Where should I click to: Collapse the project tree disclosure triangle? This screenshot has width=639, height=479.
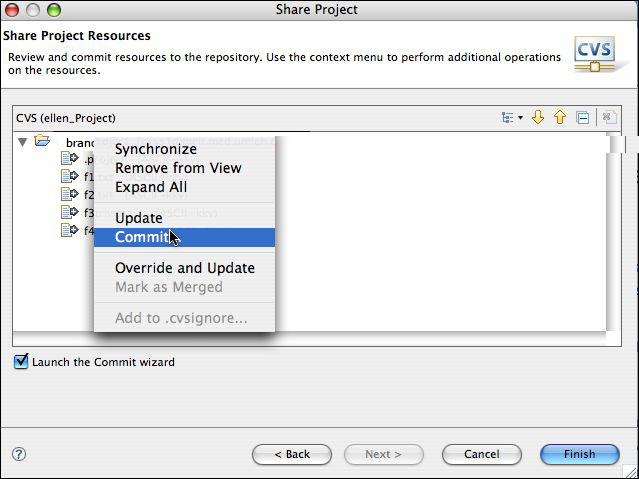pyautogui.click(x=23, y=142)
